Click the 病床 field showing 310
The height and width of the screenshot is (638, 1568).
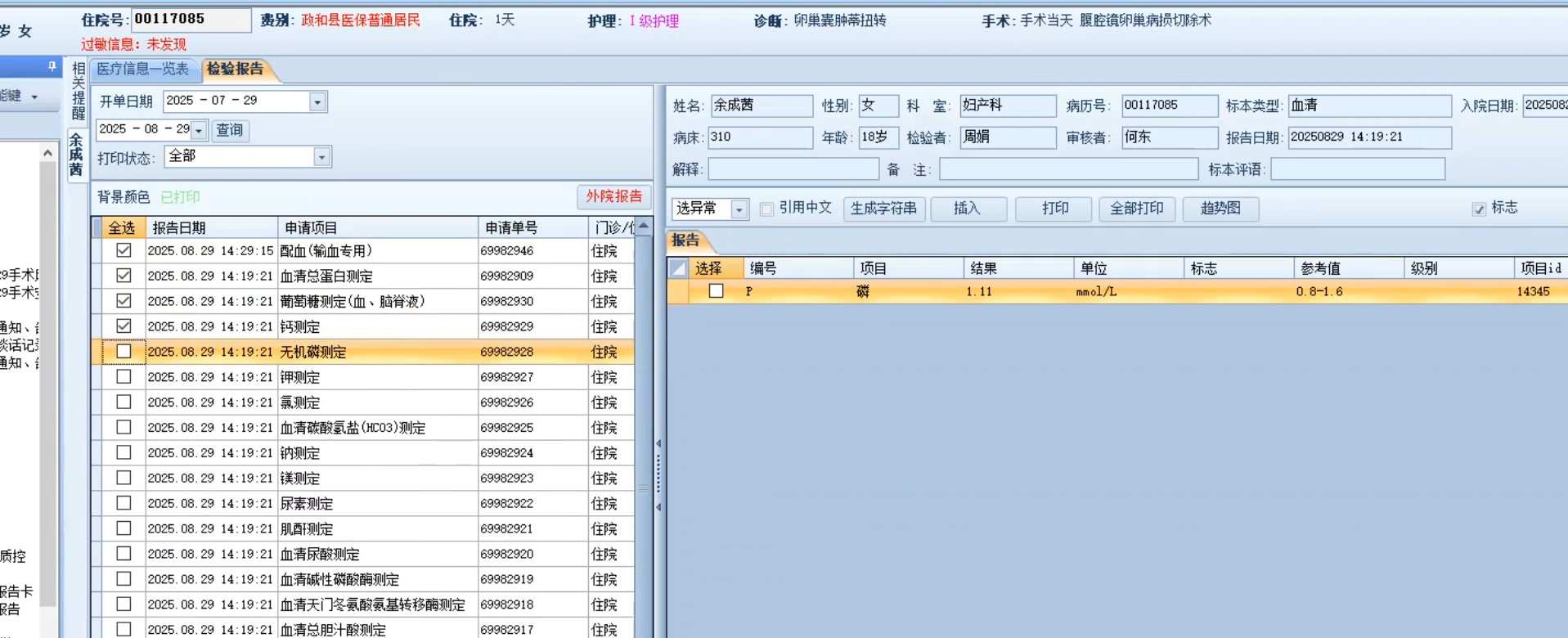[x=761, y=137]
